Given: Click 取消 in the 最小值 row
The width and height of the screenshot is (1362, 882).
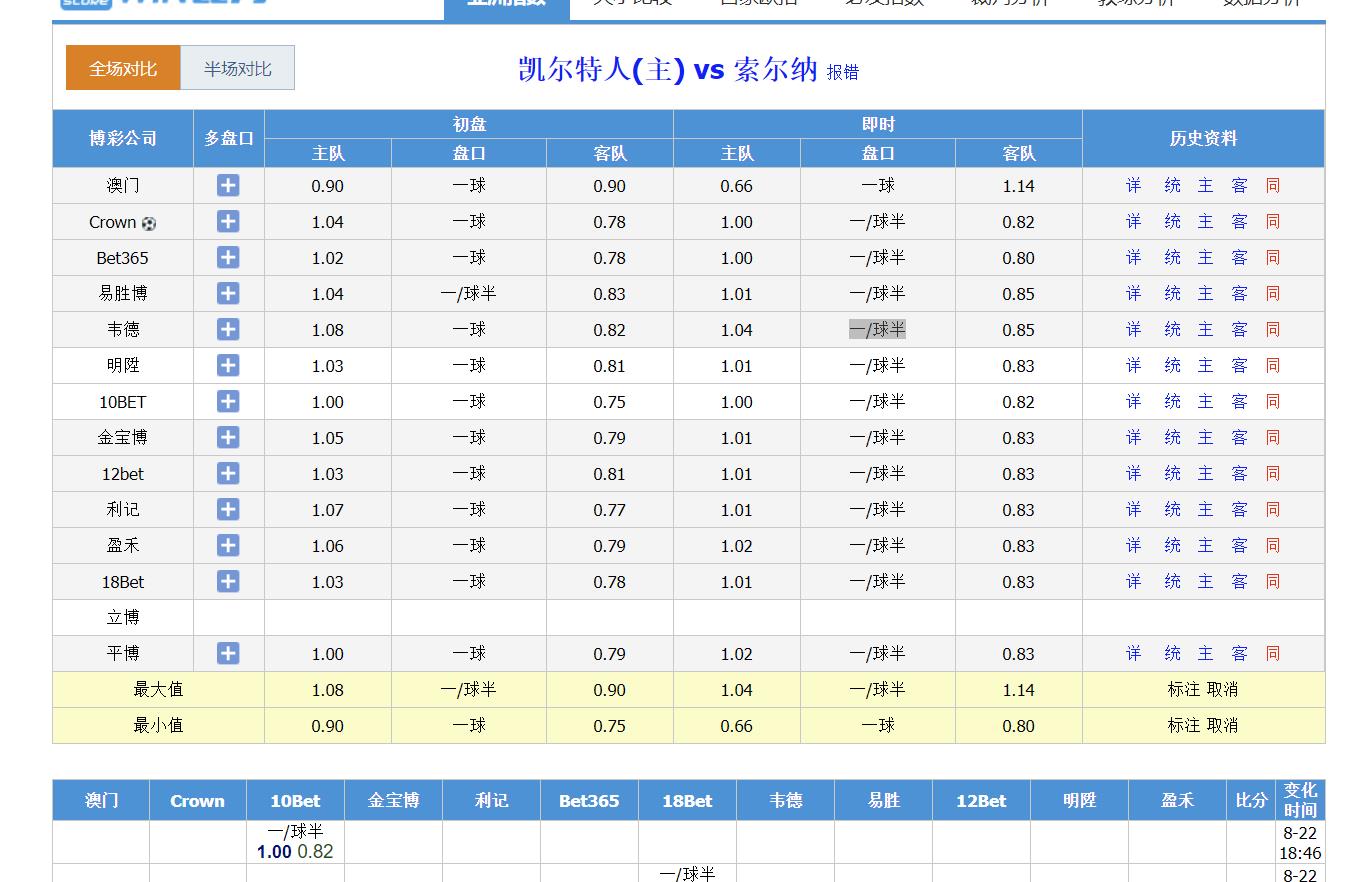Looking at the screenshot, I should tap(1222, 725).
